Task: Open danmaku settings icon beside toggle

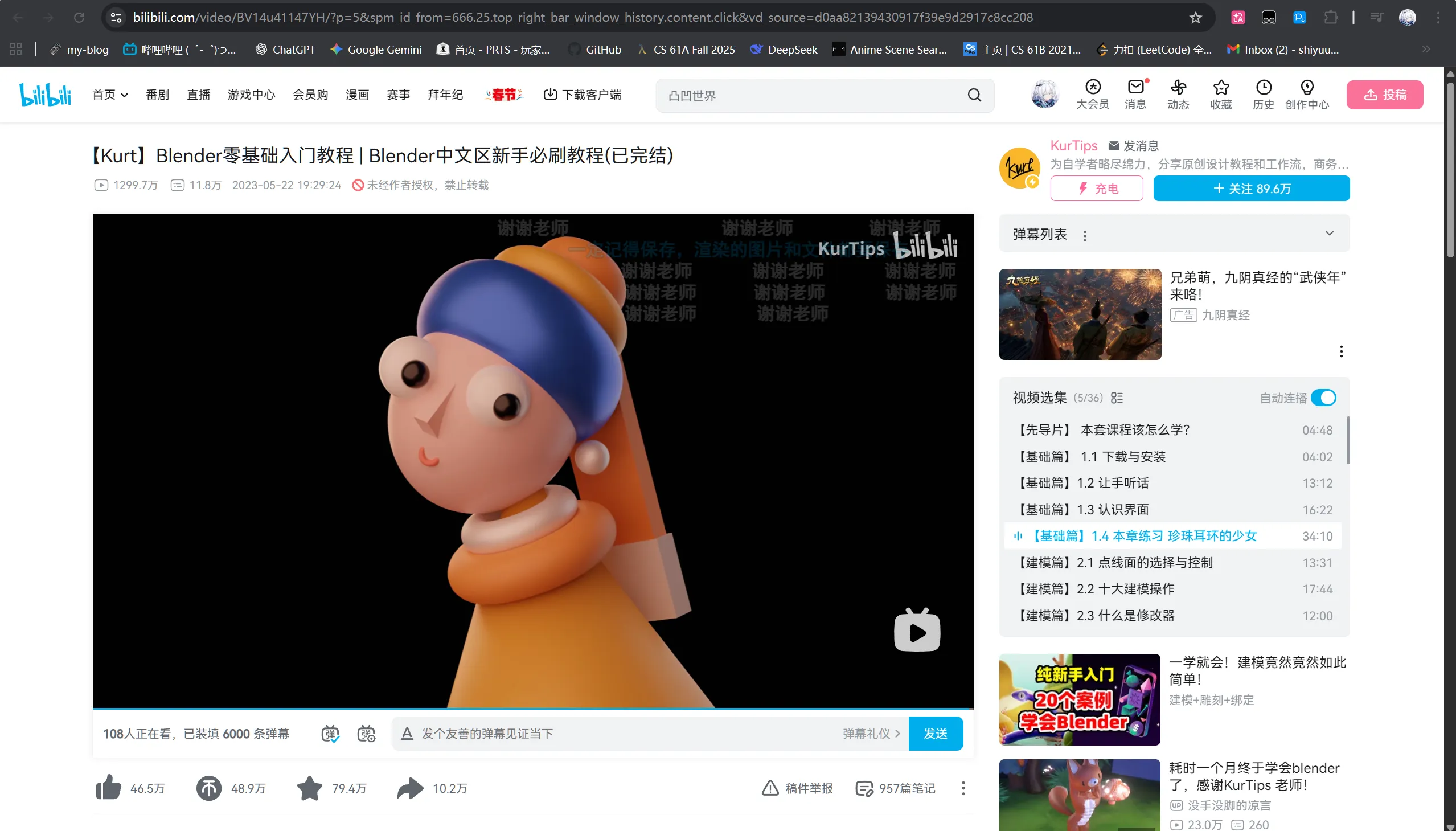Action: pyautogui.click(x=366, y=734)
